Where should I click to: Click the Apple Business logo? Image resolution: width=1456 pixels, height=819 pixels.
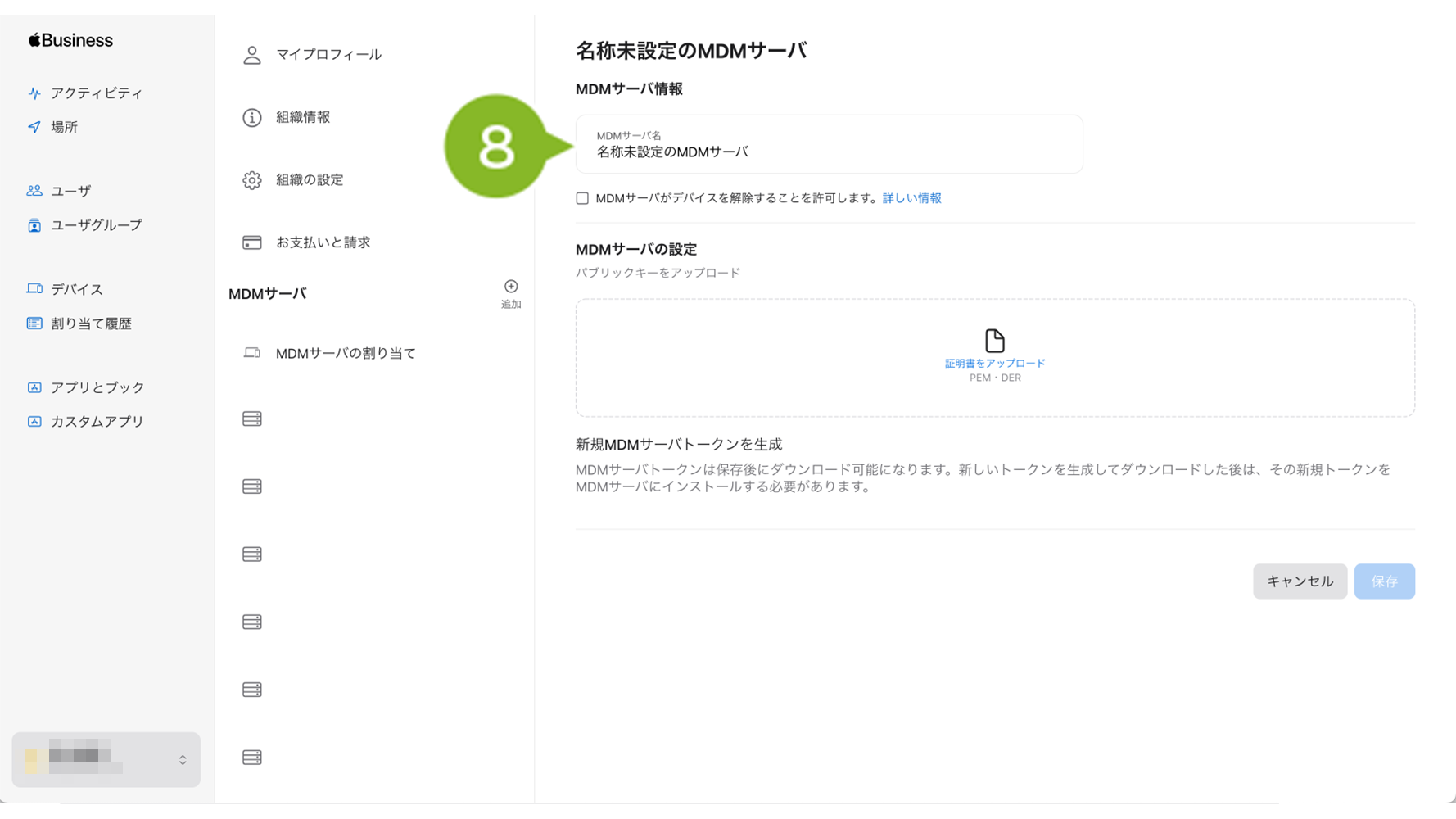pyautogui.click(x=70, y=40)
